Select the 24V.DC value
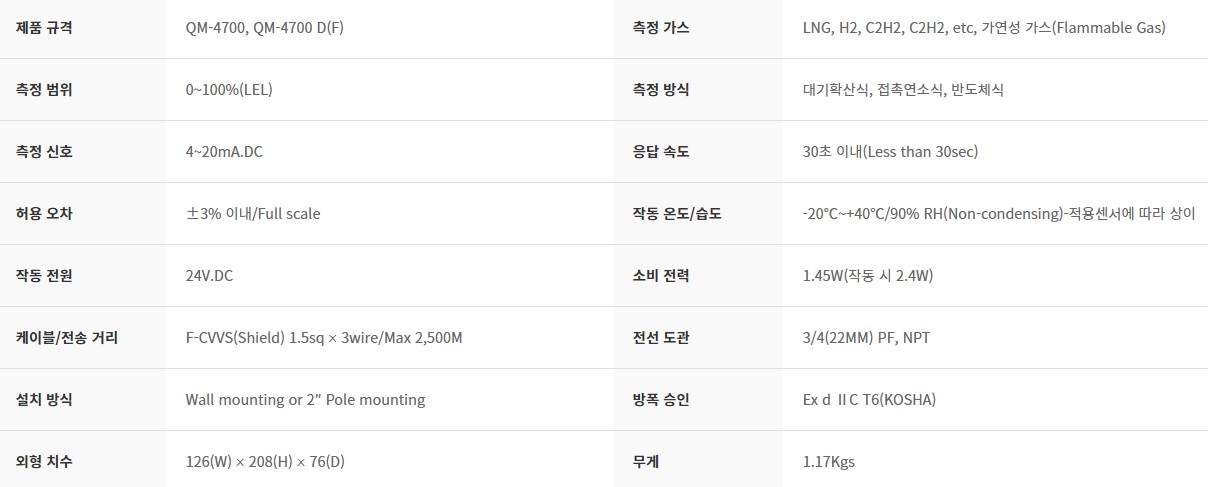Viewport: 1208px width, 487px height. click(x=209, y=276)
